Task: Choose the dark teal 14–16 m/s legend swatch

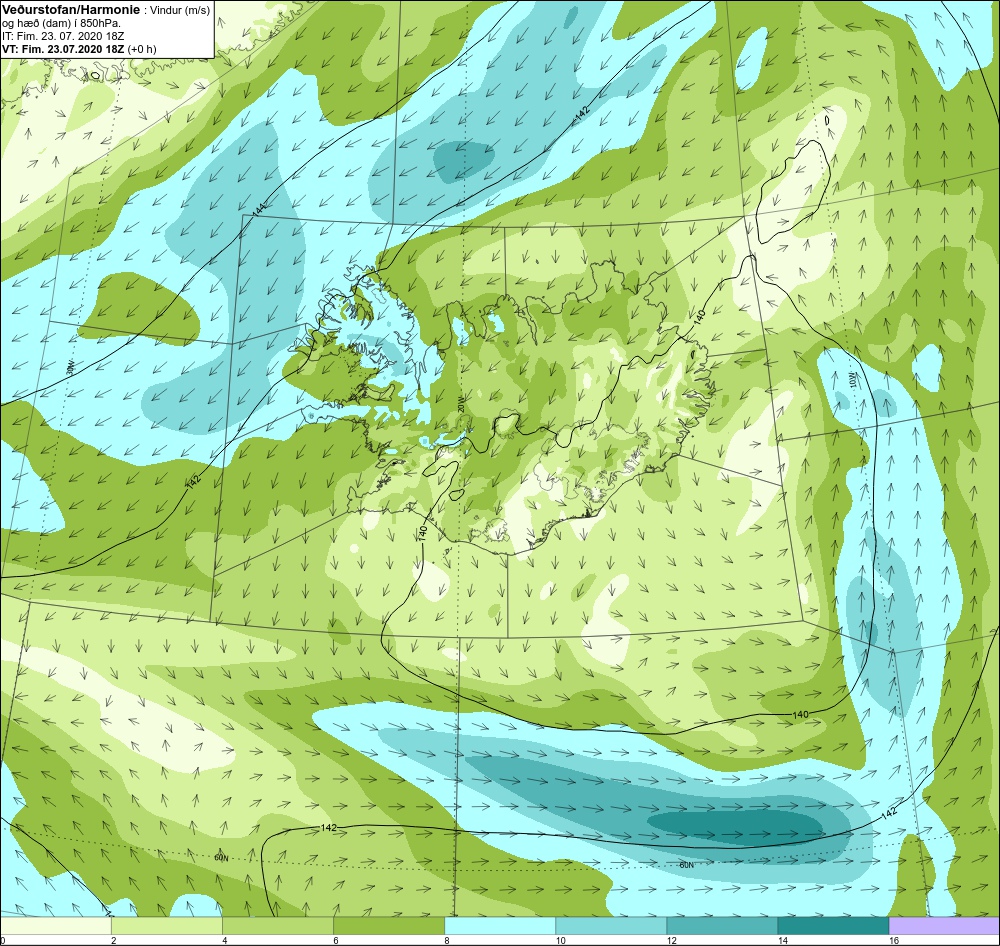Action: 833,925
